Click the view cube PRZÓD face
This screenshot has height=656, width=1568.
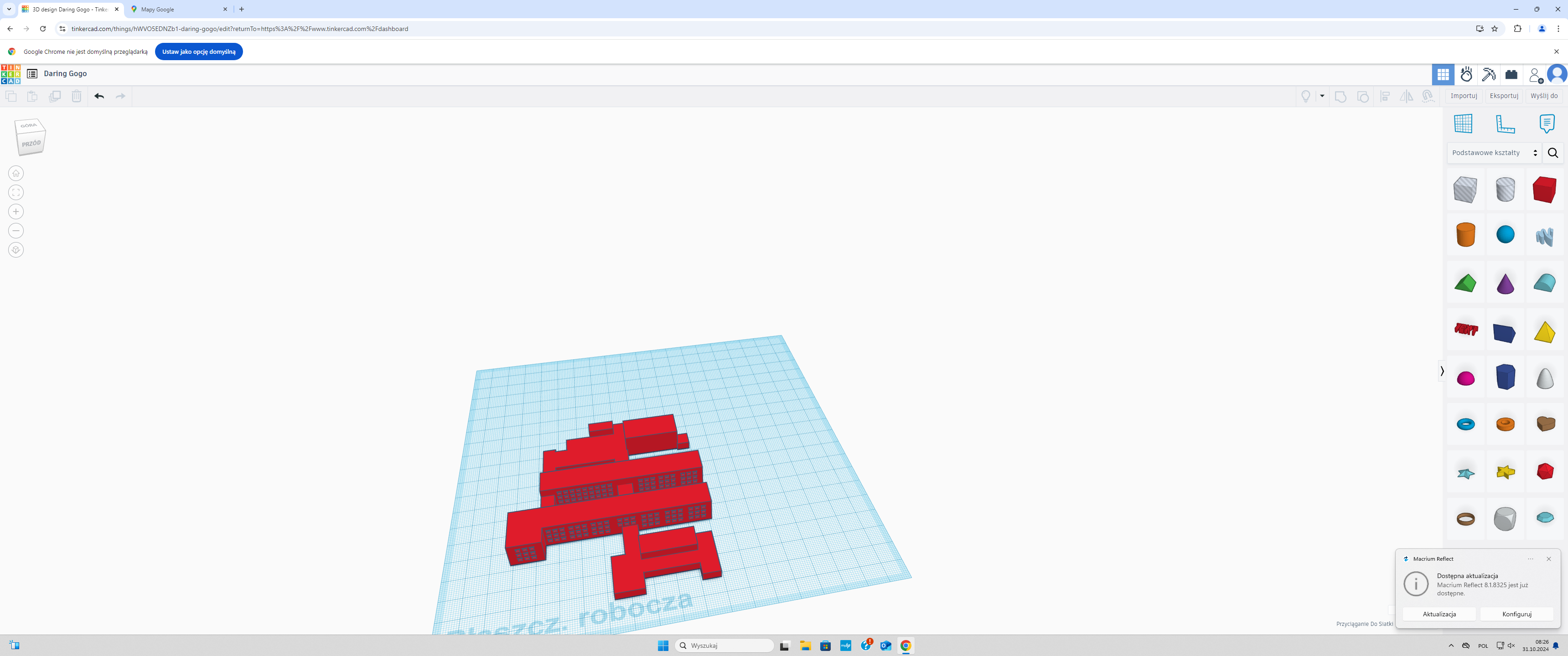(x=31, y=144)
